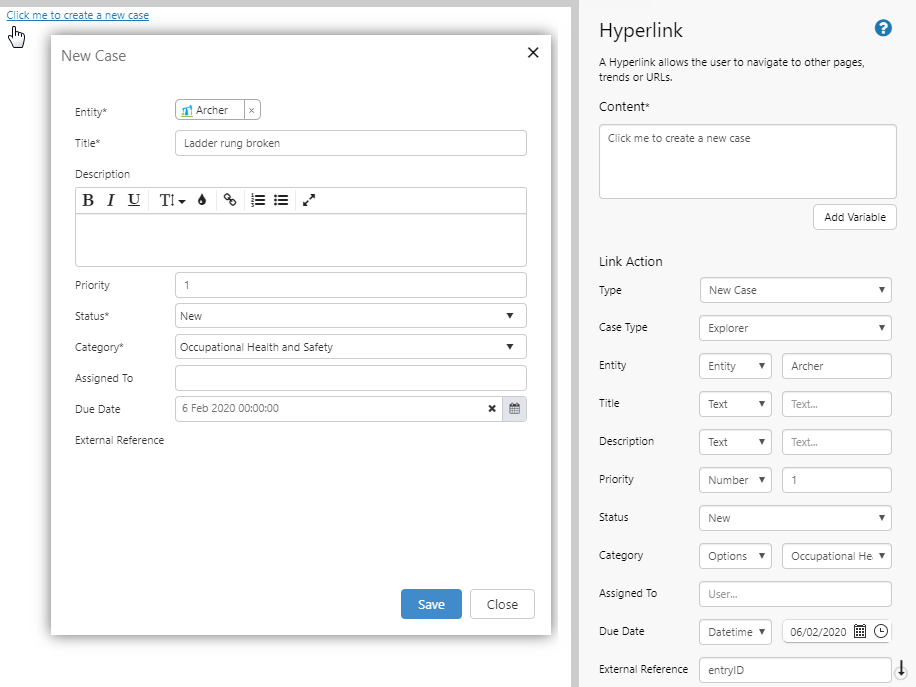Viewport: 916px width, 687px height.
Task: Expand the Description editor to fullscreen
Action: tap(309, 200)
